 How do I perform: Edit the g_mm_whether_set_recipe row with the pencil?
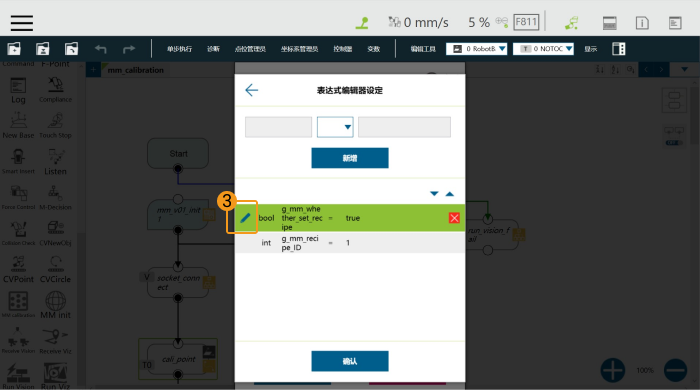(245, 218)
